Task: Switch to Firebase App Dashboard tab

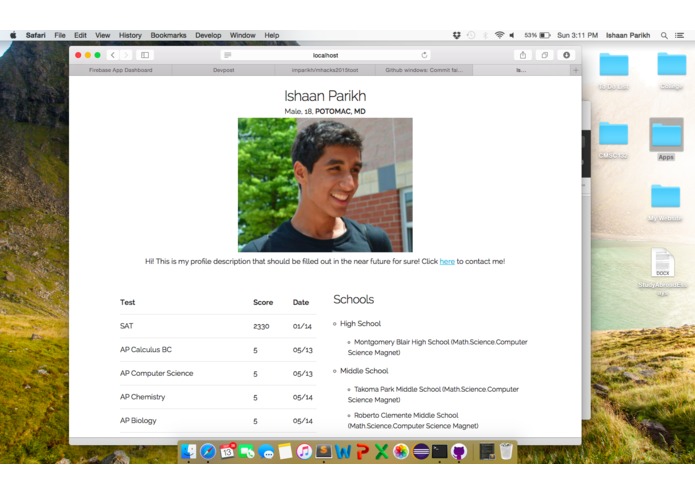Action: coord(121,70)
